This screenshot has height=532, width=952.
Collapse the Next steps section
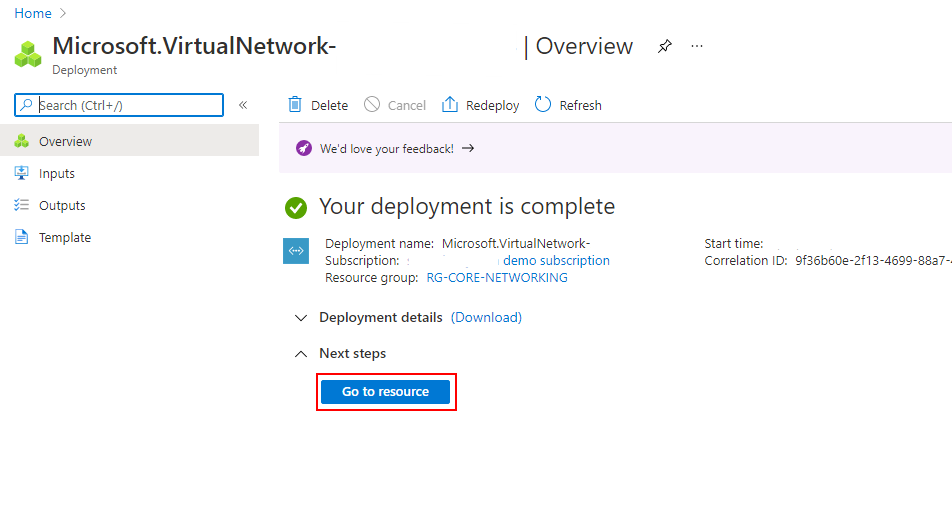301,353
